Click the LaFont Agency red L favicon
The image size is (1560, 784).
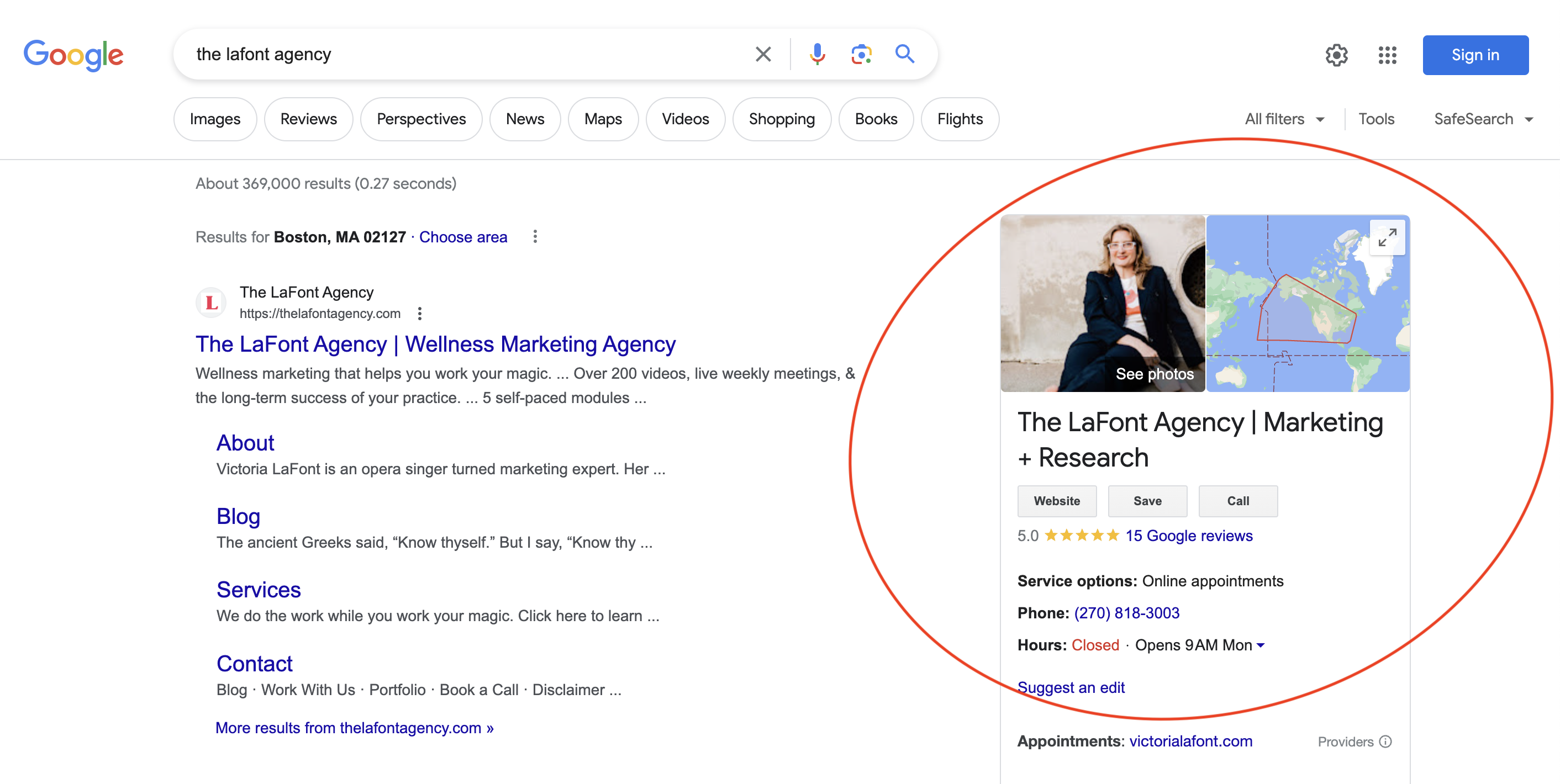pyautogui.click(x=212, y=302)
